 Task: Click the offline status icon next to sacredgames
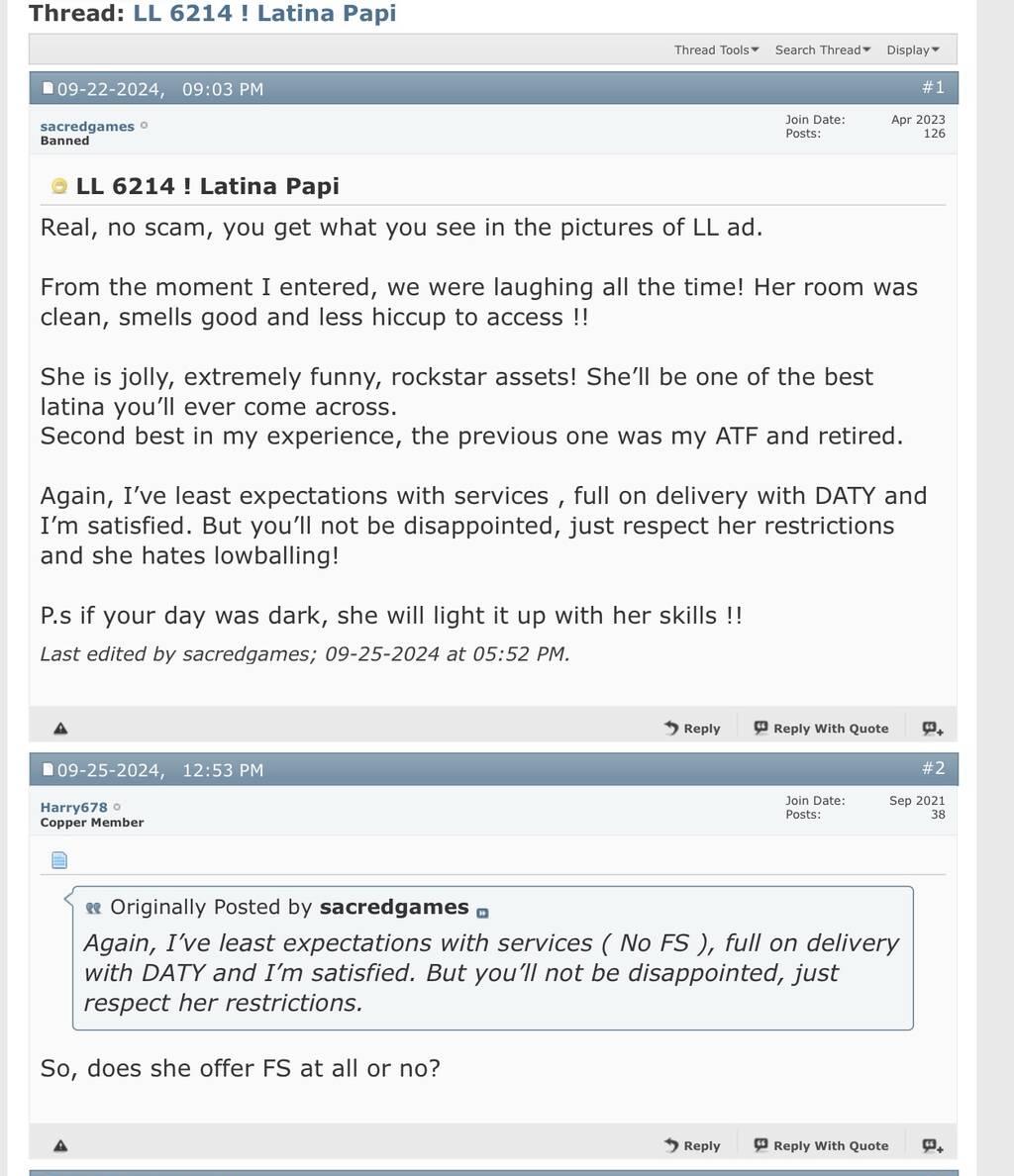[145, 126]
